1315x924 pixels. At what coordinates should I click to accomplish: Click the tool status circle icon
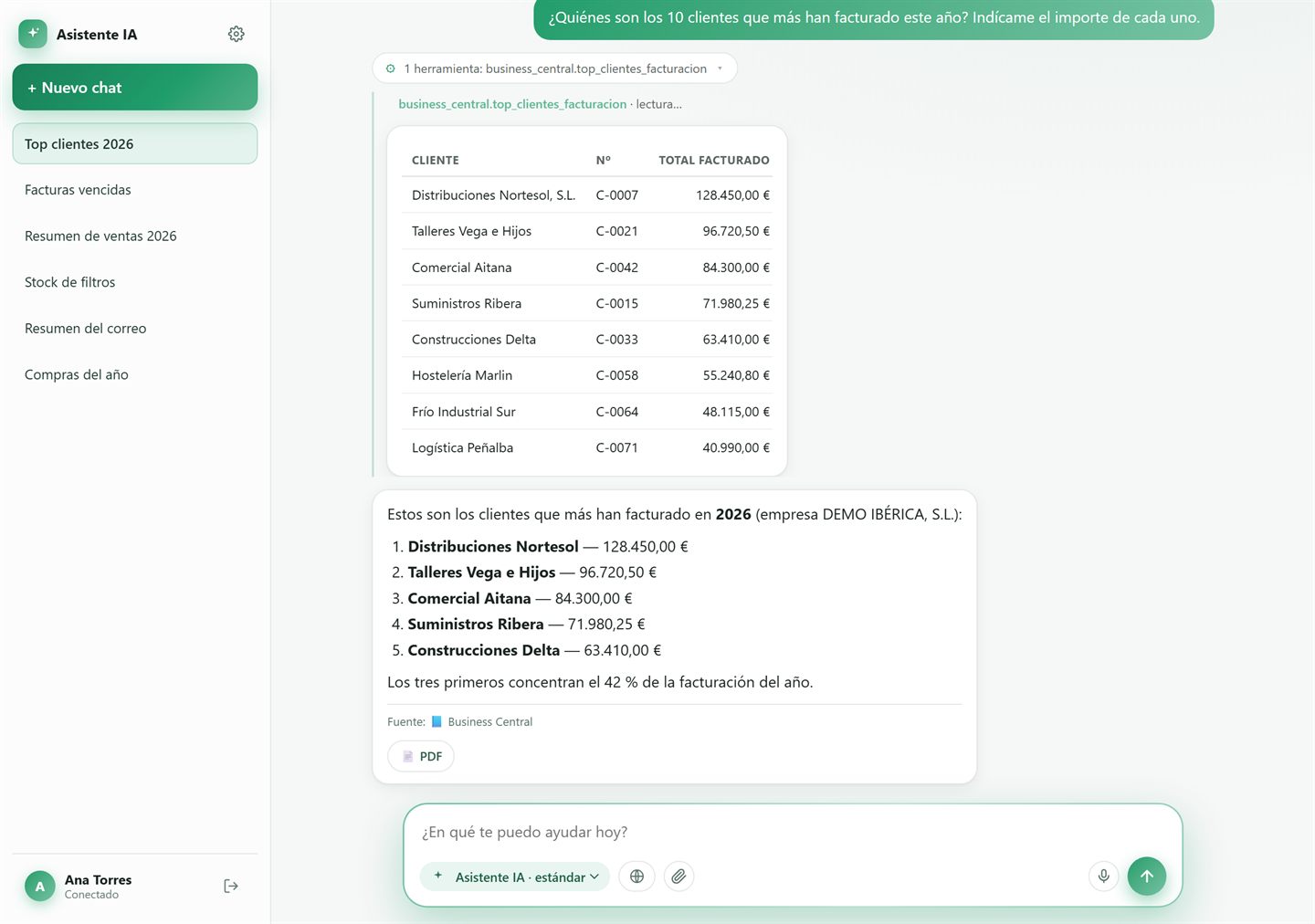(x=391, y=68)
